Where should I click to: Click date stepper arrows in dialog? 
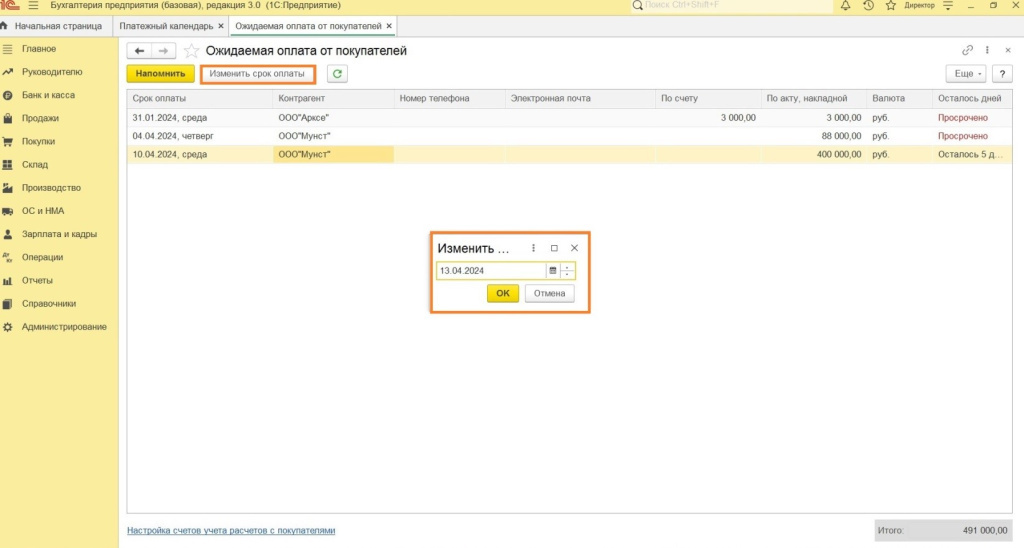point(567,271)
